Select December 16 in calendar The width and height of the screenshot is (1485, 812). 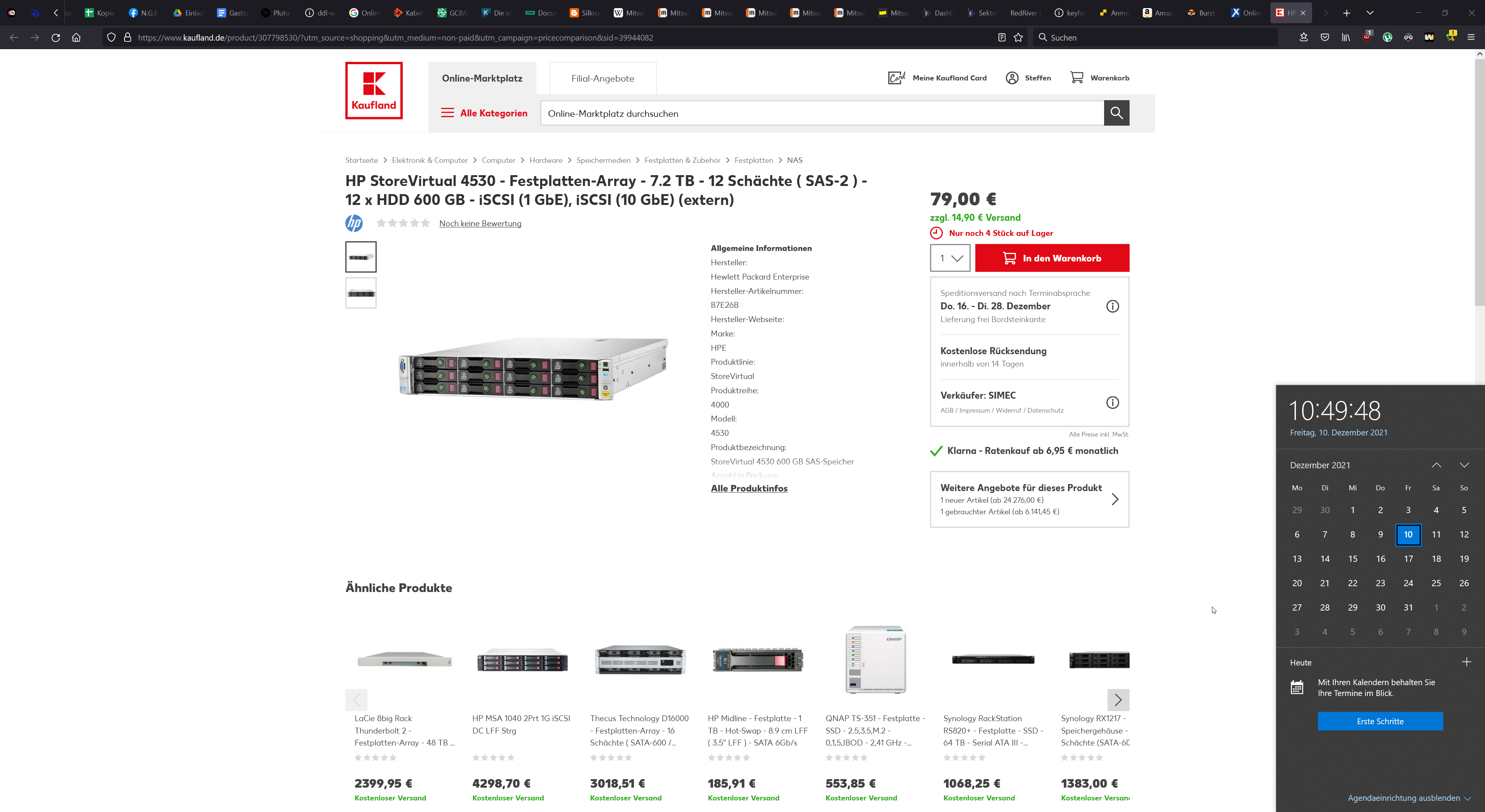click(x=1380, y=558)
